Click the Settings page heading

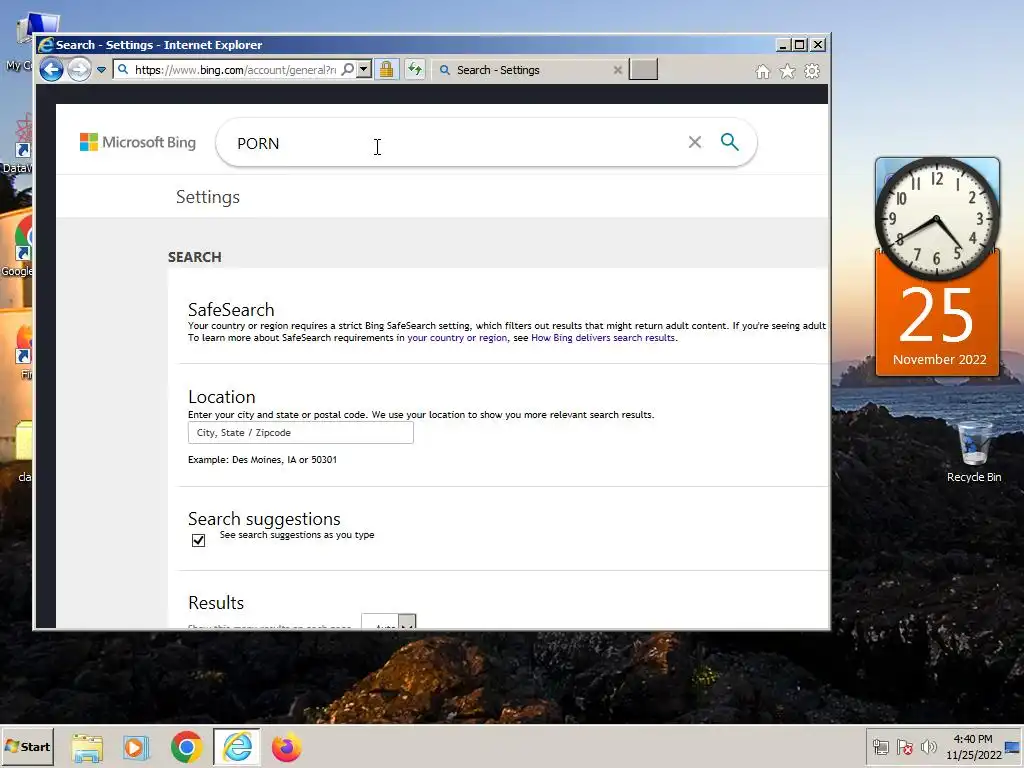pos(208,197)
